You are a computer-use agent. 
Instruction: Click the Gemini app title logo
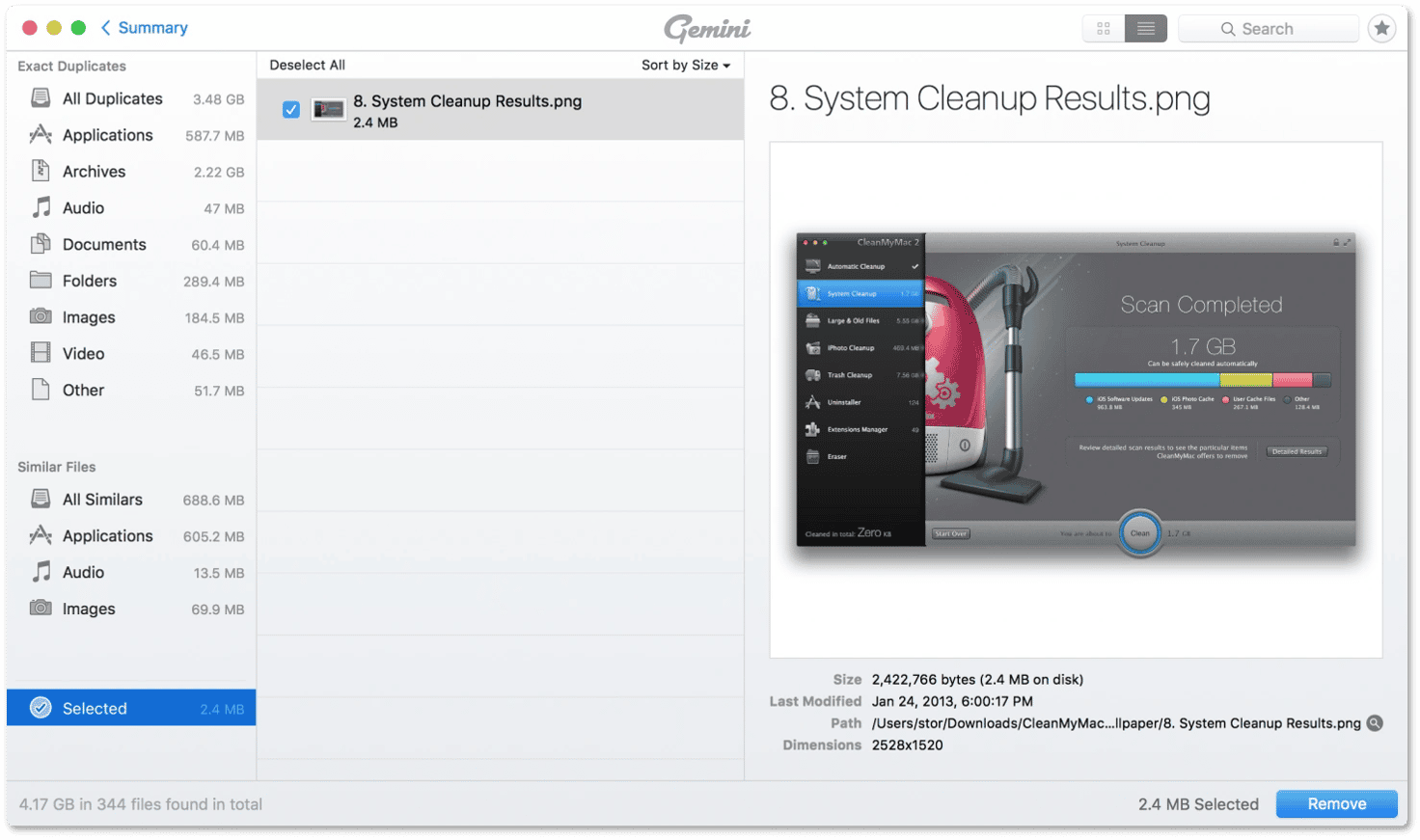[708, 29]
